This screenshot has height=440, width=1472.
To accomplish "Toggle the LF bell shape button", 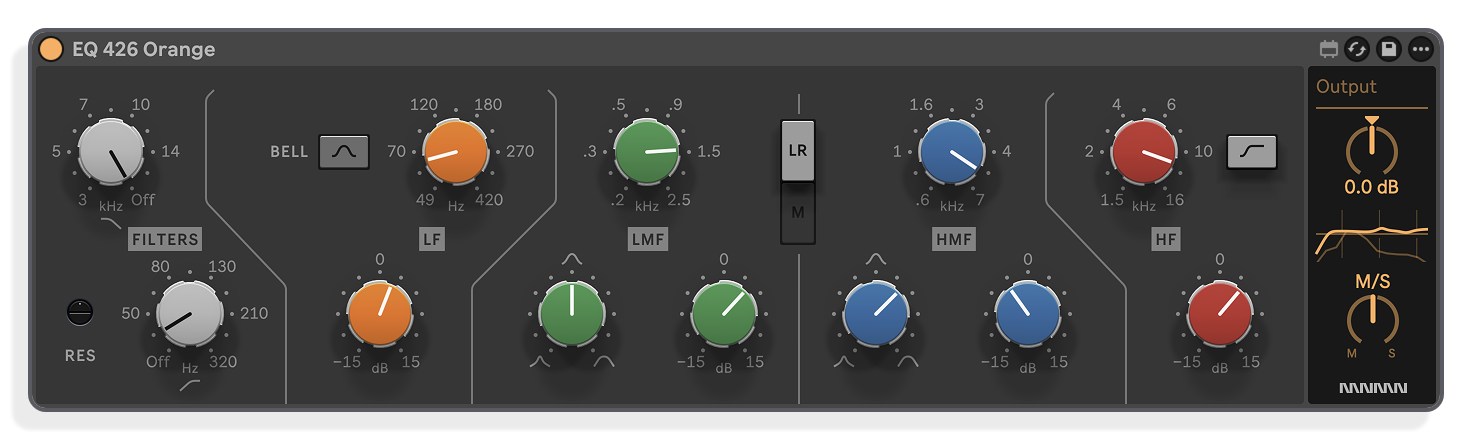I will 344,152.
